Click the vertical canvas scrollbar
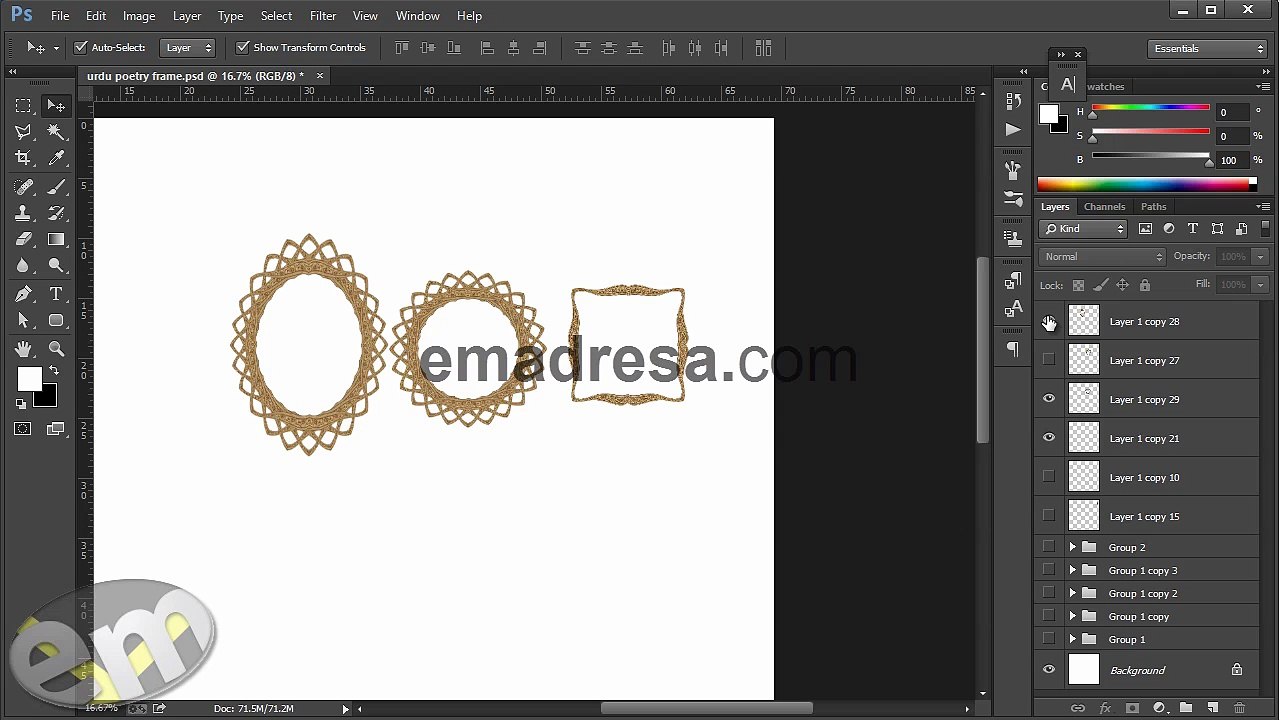Screen dimensions: 1280x720 point(983,350)
